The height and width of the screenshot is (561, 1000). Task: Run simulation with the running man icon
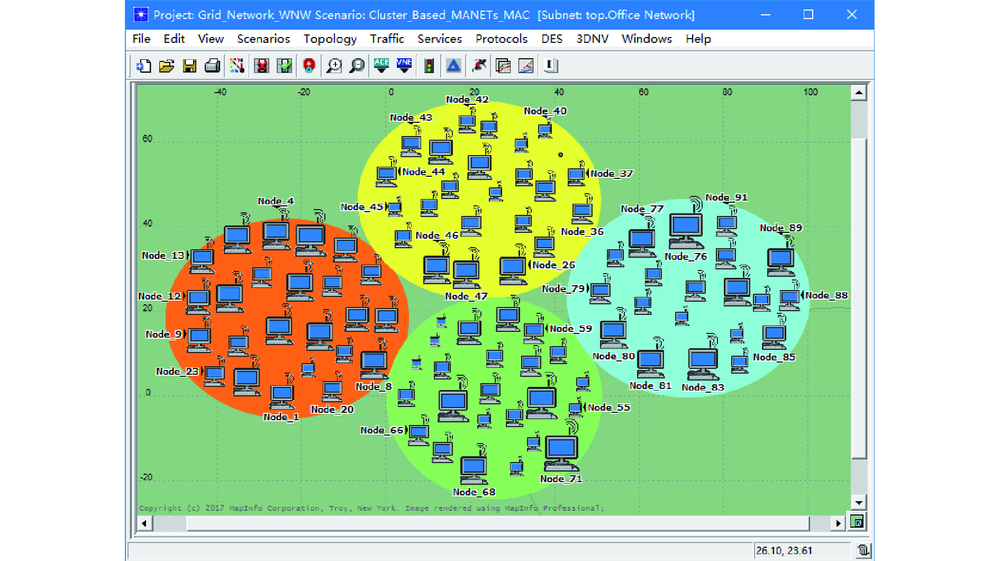pyautogui.click(x=479, y=66)
